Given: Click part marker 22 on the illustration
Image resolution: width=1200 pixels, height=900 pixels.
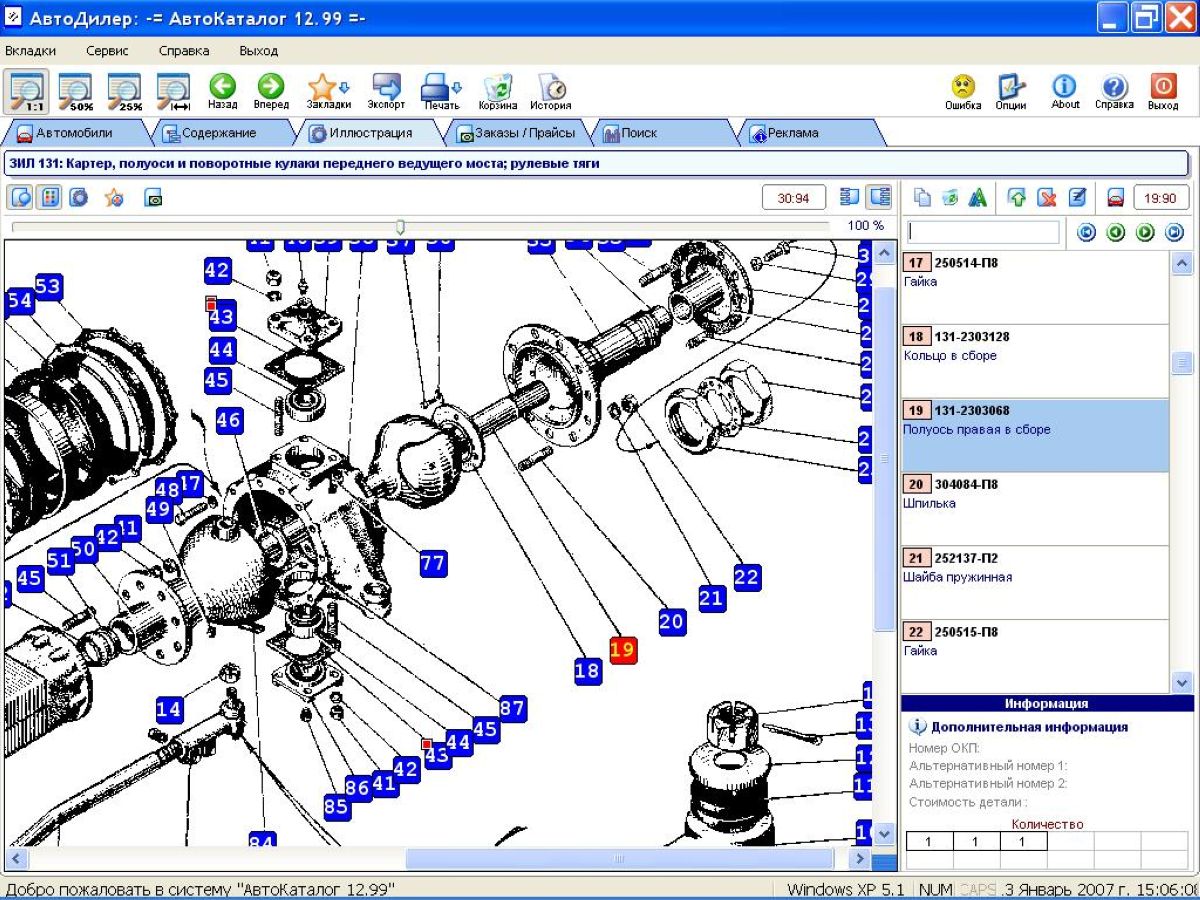Looking at the screenshot, I should click(x=746, y=576).
